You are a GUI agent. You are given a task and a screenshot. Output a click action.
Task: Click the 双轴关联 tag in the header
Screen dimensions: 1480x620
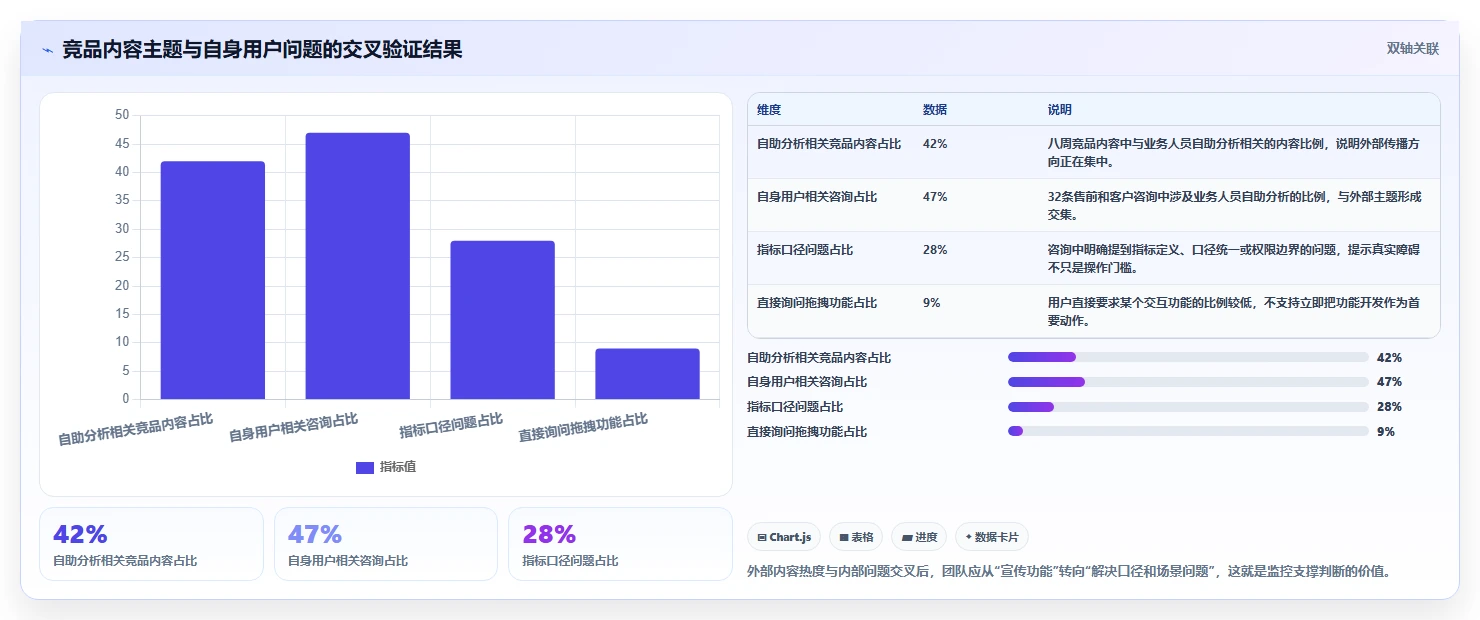(x=1412, y=49)
